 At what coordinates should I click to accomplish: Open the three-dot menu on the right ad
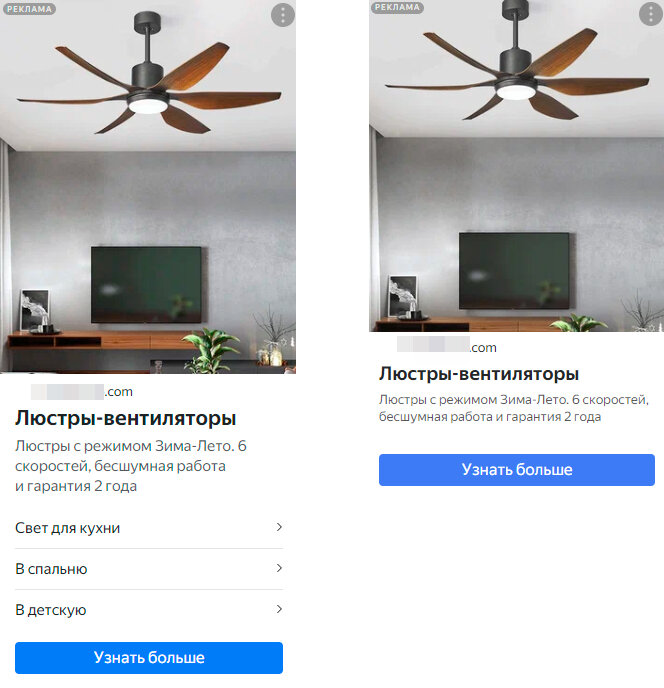click(x=650, y=14)
